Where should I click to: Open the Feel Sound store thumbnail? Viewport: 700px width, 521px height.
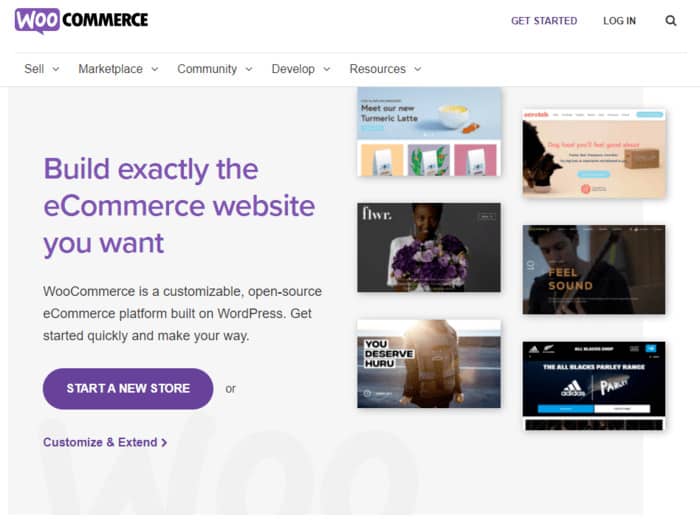click(594, 270)
